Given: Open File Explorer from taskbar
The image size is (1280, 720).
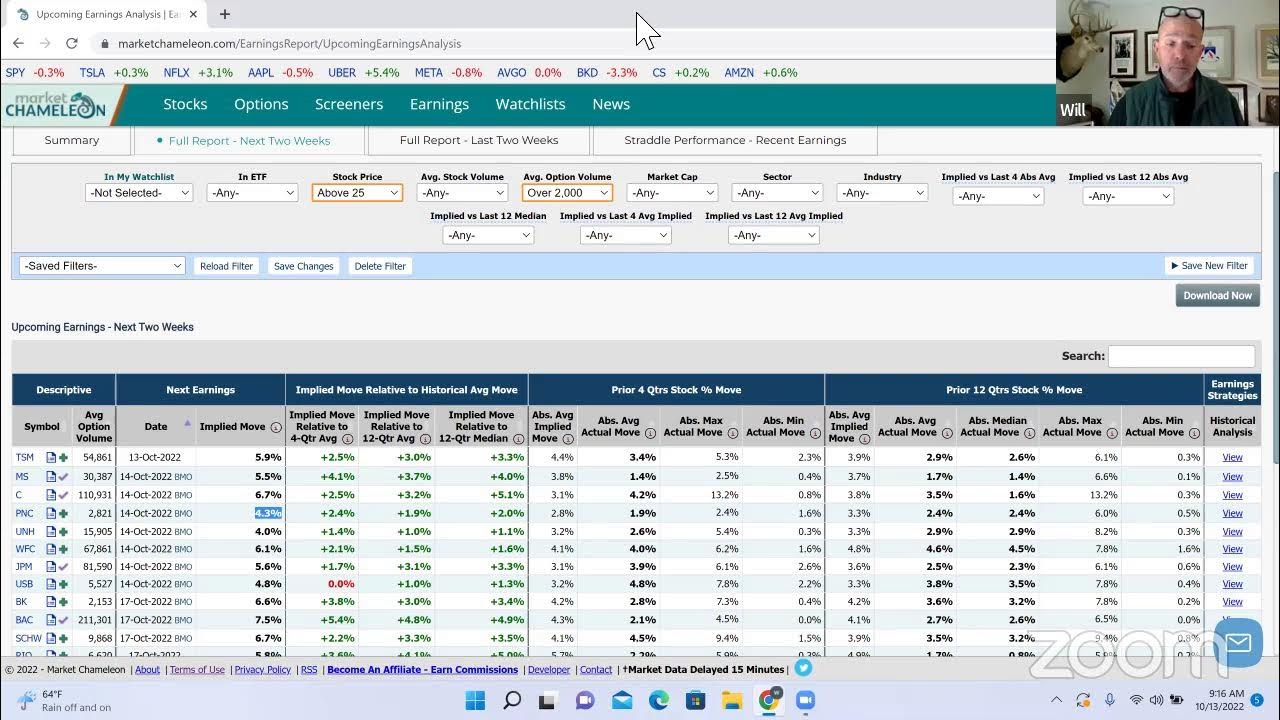Looking at the screenshot, I should coord(732,700).
